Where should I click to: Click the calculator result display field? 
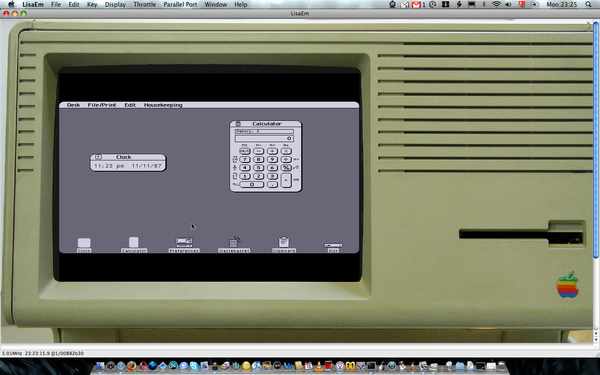264,138
